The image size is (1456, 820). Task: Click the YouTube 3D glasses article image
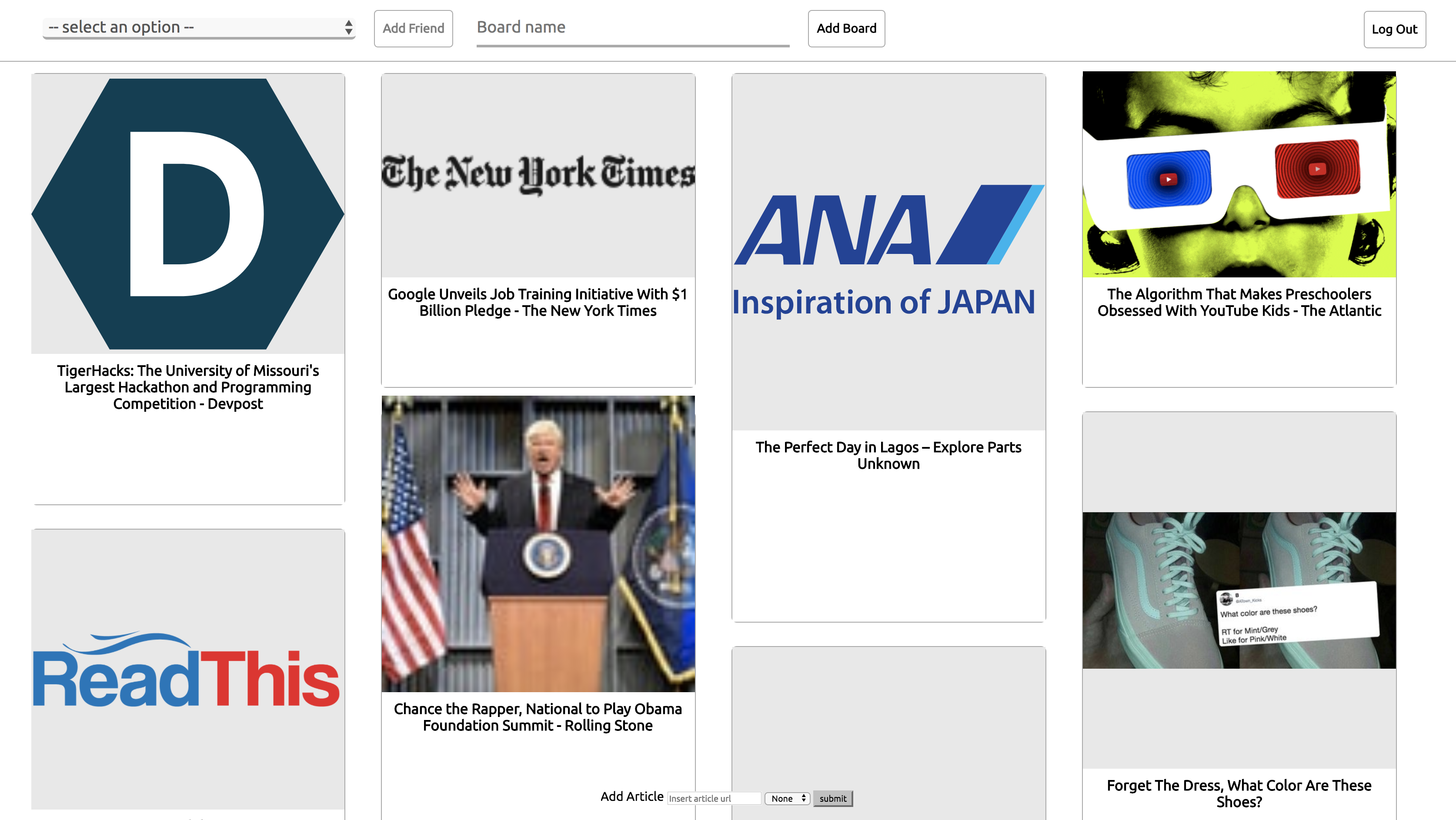[x=1239, y=174]
